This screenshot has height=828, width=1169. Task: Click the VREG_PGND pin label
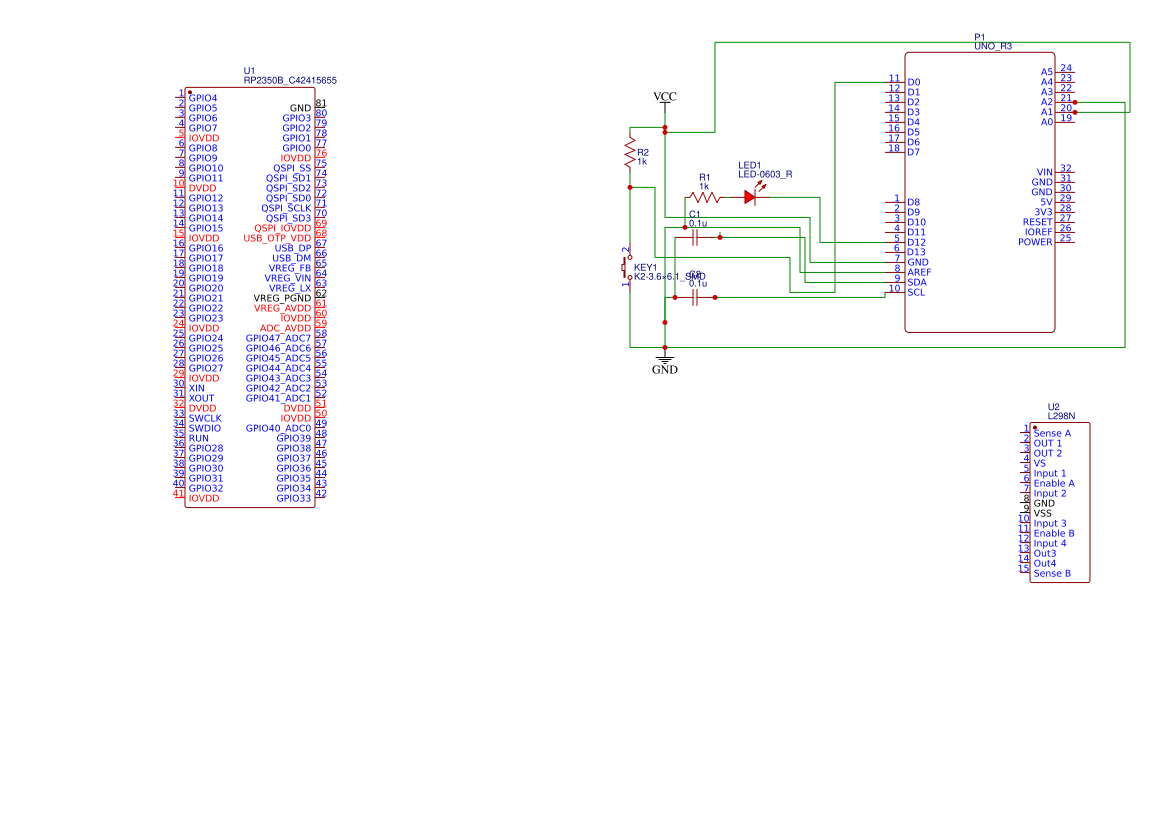tap(283, 298)
